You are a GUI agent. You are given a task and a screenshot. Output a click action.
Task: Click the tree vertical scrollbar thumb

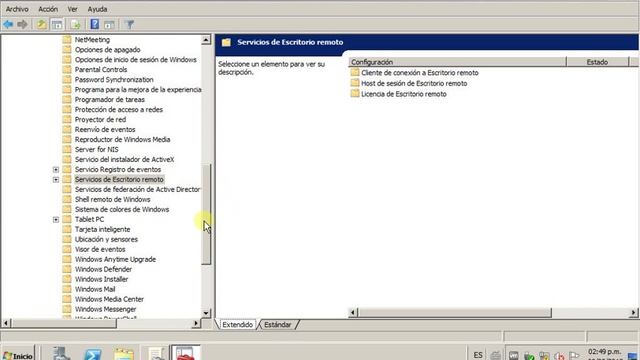coord(206,214)
